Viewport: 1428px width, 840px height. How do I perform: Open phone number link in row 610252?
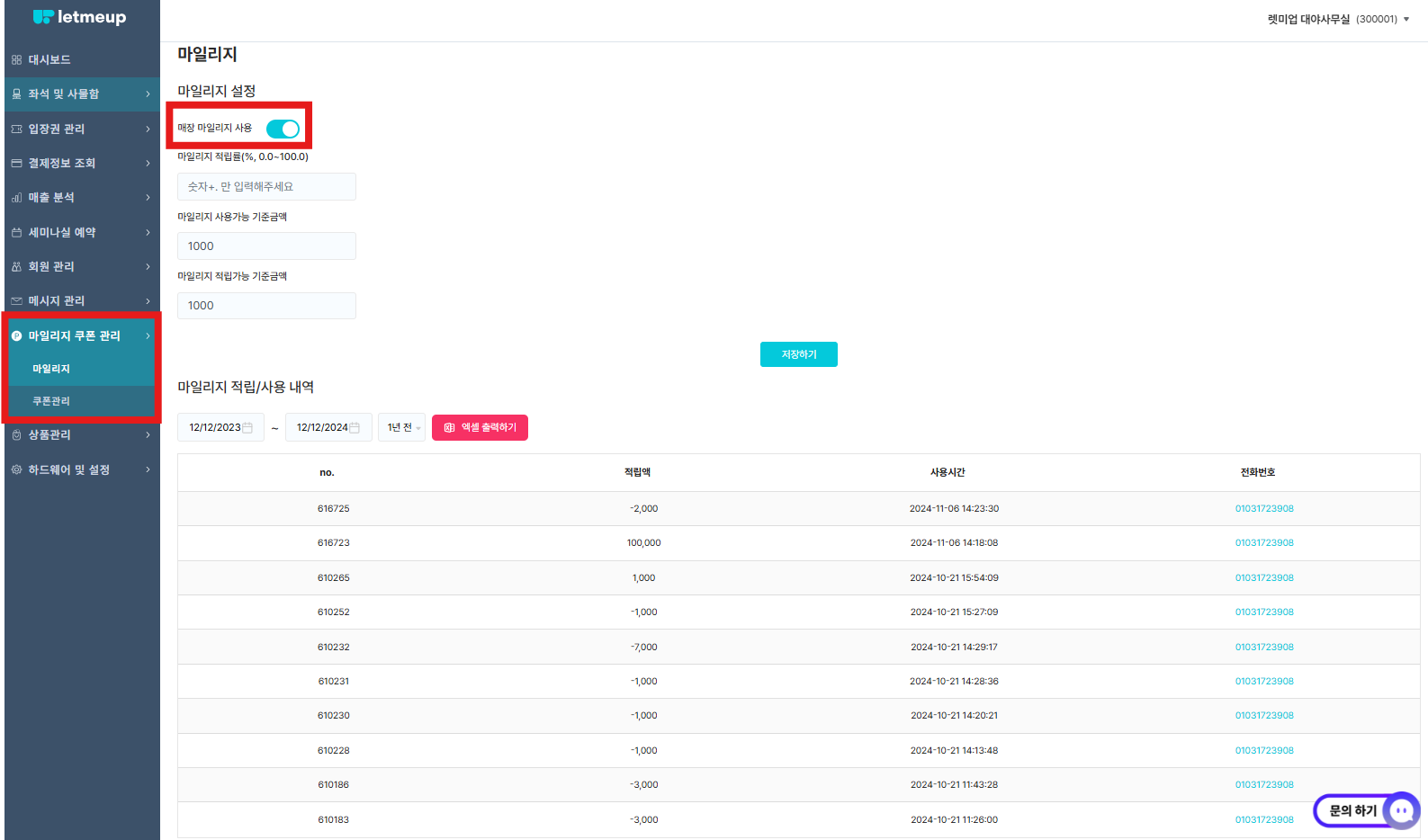[x=1264, y=612]
